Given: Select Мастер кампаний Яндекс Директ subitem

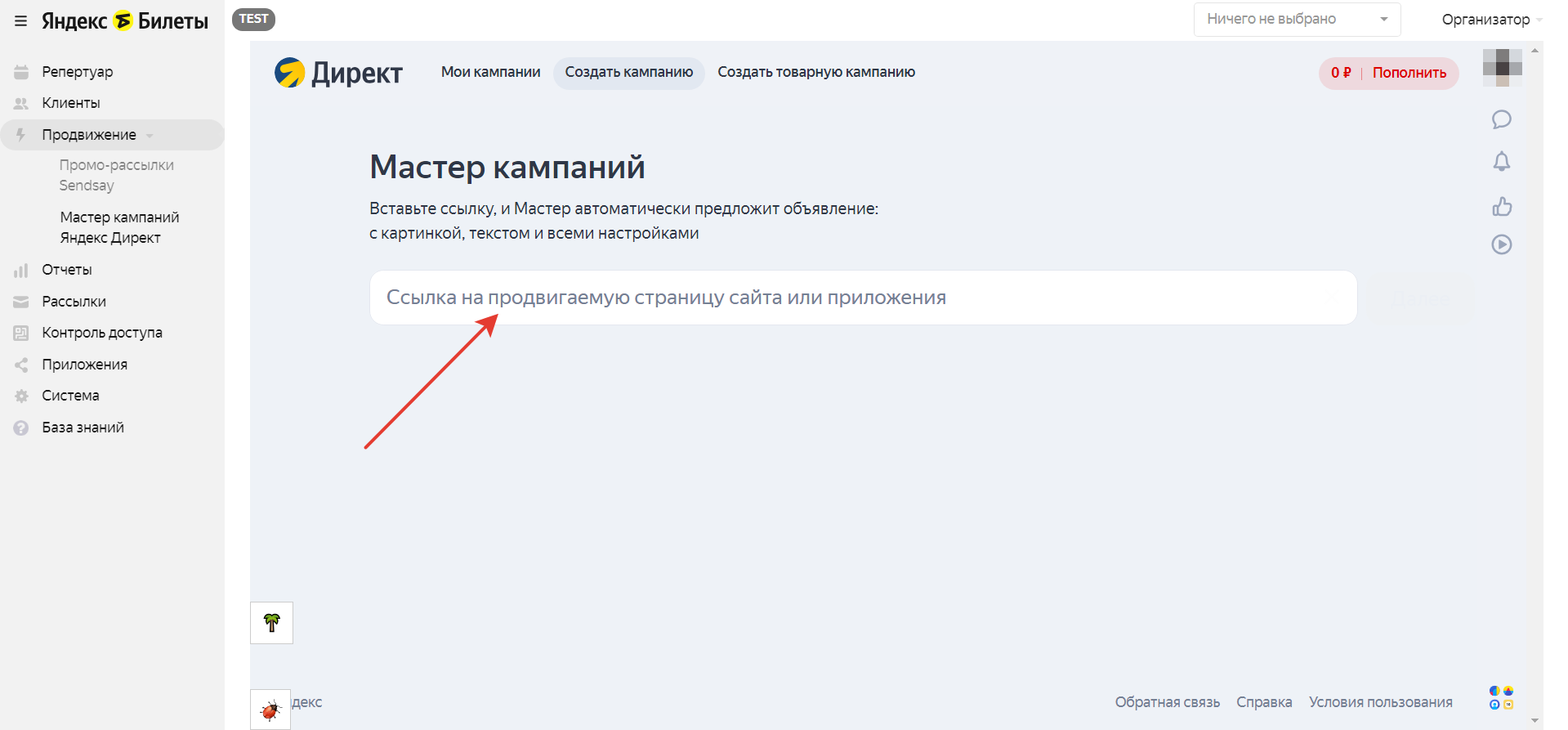Looking at the screenshot, I should (x=120, y=227).
